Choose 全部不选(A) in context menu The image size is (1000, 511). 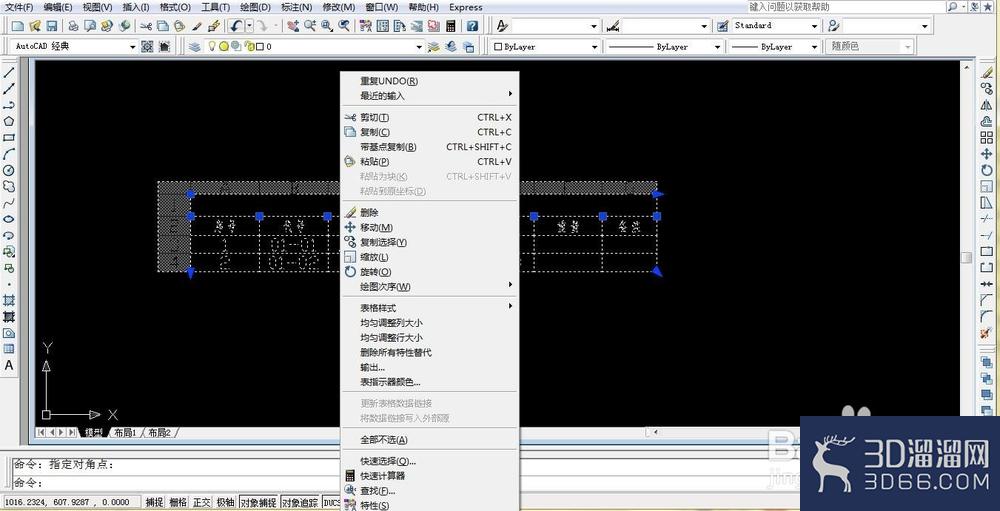coord(430,440)
